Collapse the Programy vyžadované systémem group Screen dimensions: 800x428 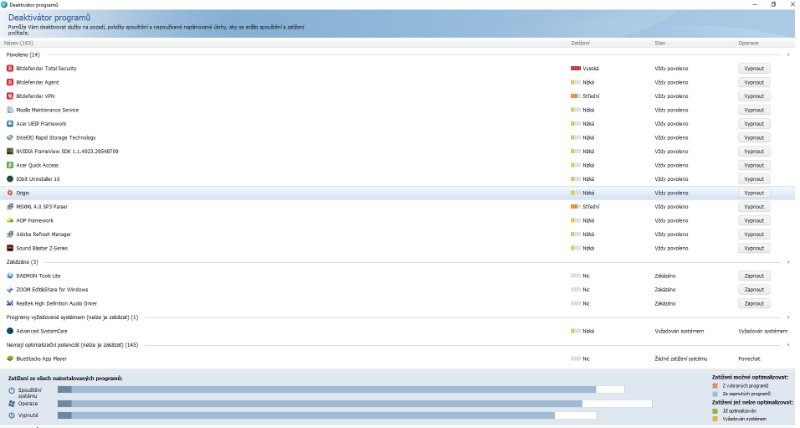[788, 317]
